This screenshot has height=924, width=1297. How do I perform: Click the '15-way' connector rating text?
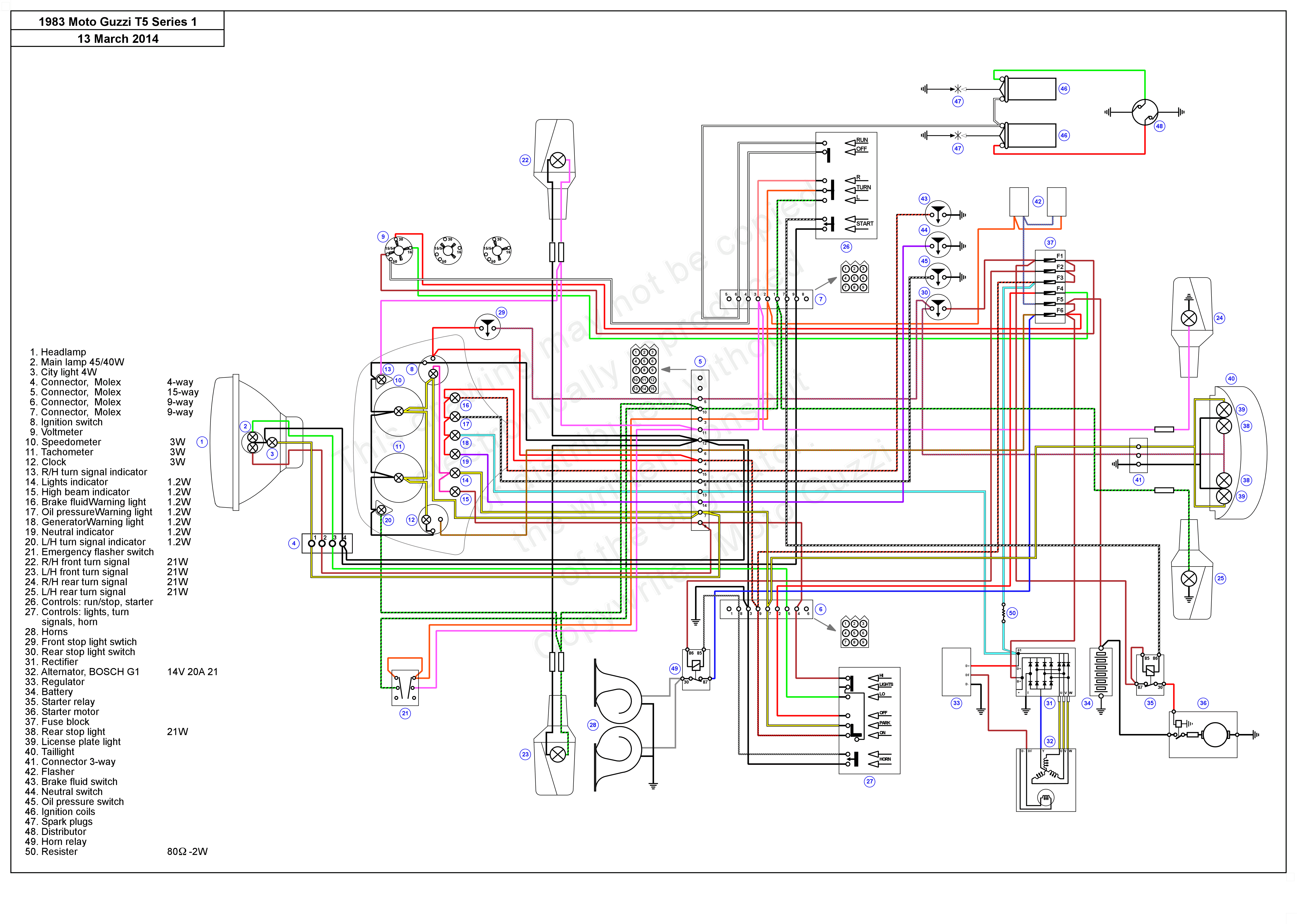[183, 392]
